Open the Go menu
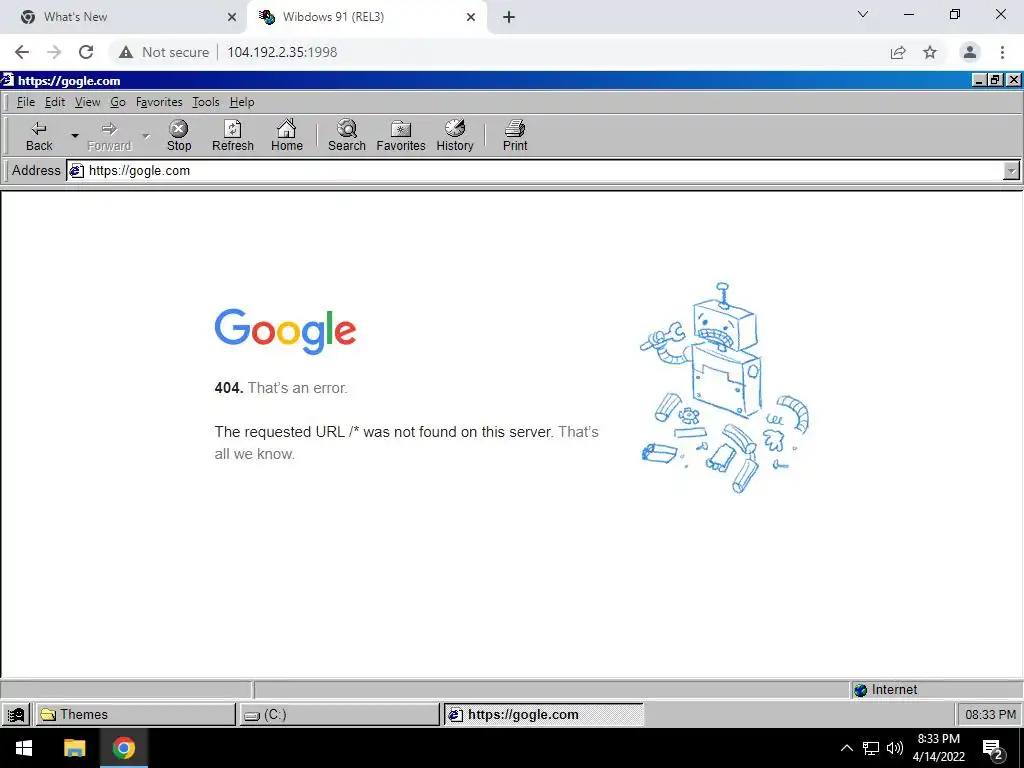Image resolution: width=1024 pixels, height=768 pixels. [118, 102]
